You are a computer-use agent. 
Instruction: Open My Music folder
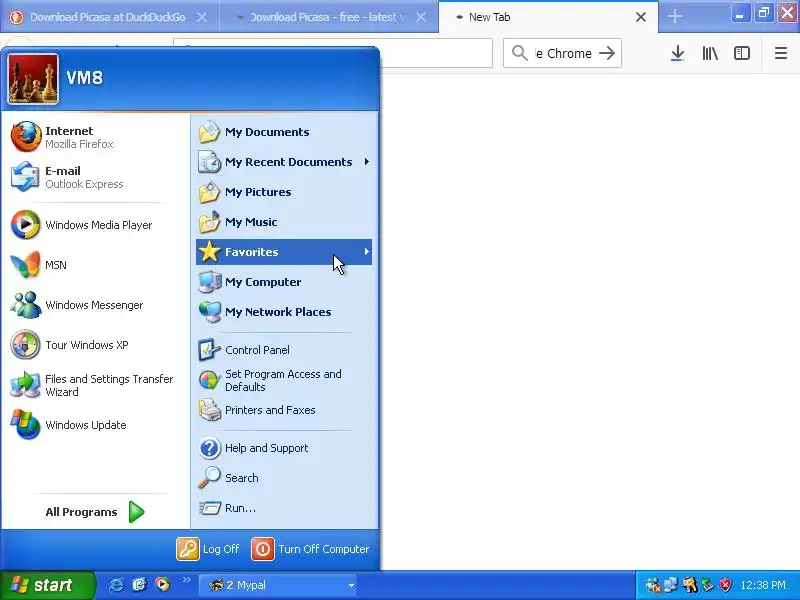click(x=284, y=222)
